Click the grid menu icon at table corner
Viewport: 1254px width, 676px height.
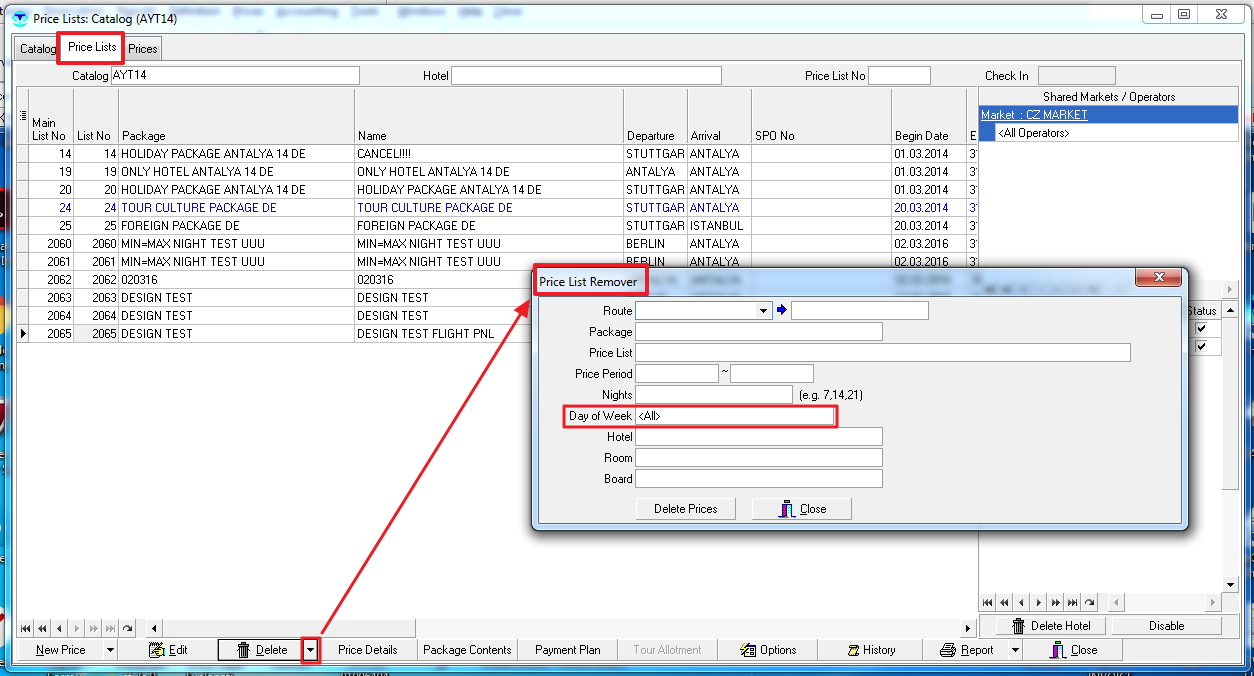[23, 116]
